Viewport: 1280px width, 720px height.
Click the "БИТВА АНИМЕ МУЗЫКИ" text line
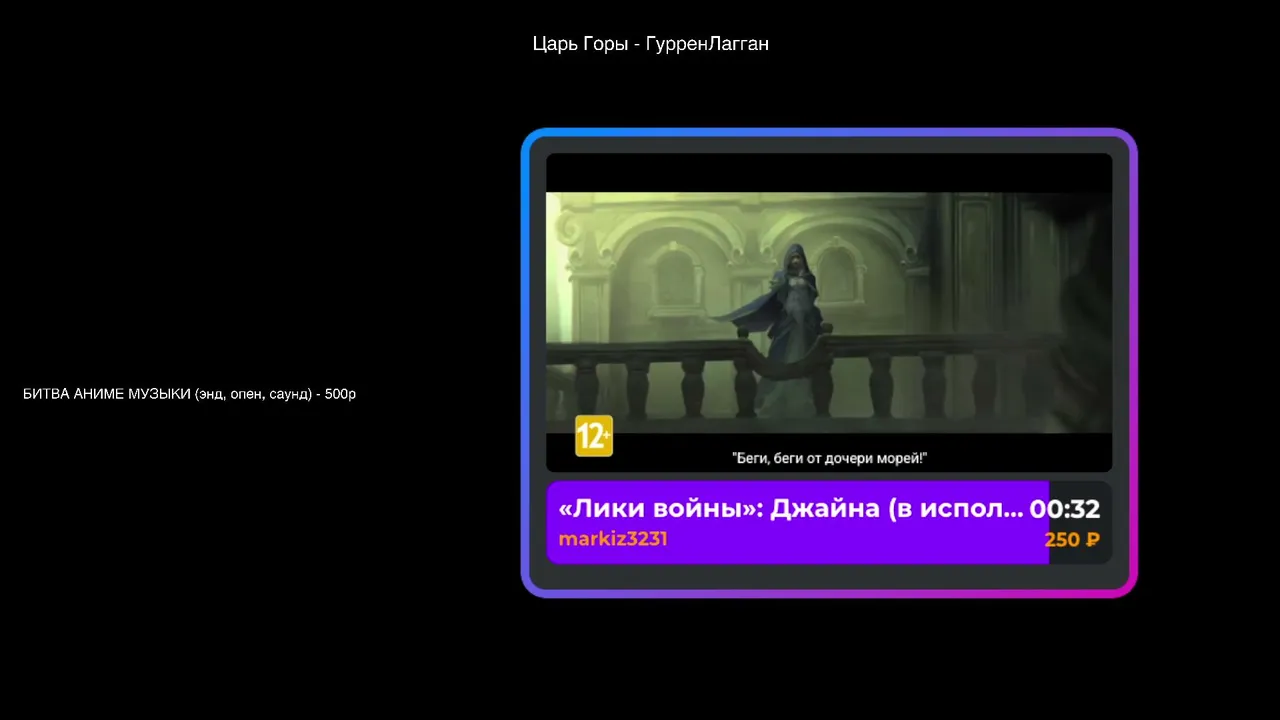[189, 394]
